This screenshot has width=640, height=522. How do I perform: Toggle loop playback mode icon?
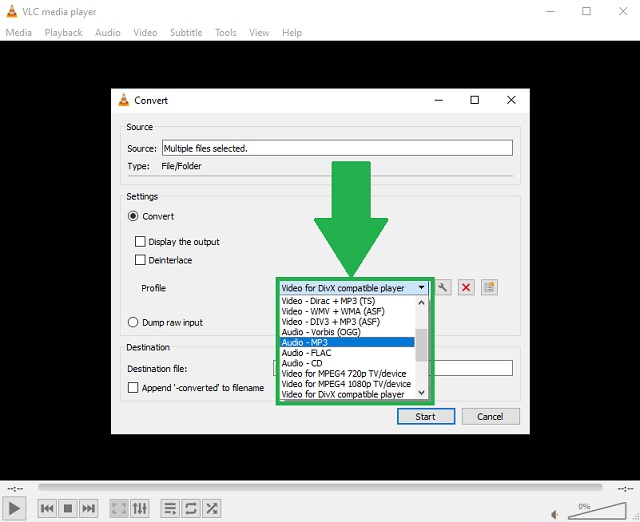coord(191,508)
